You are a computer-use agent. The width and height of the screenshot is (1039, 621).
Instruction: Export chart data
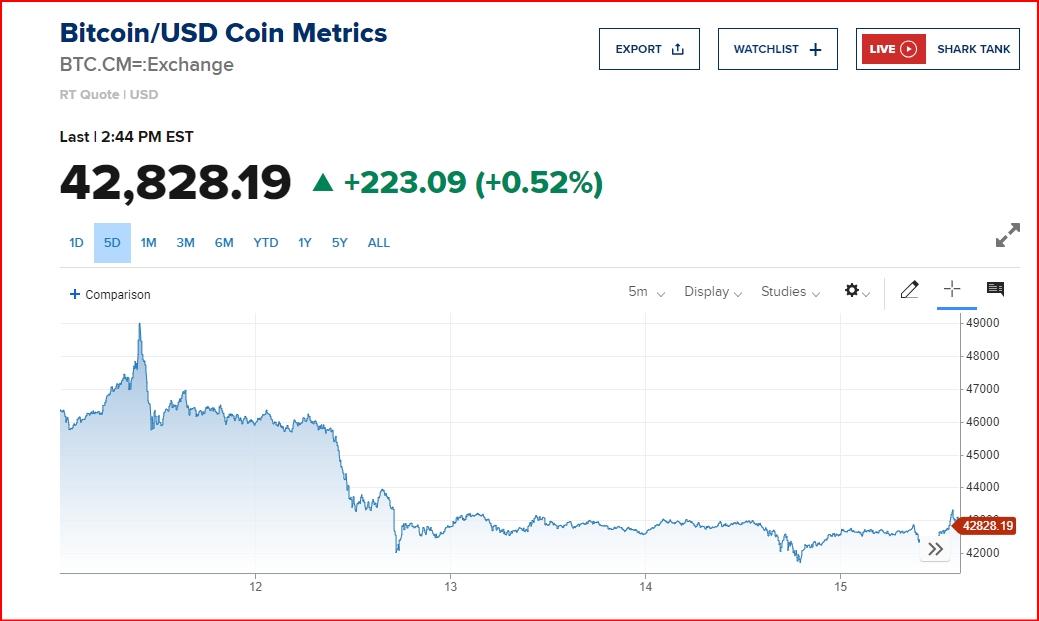(649, 49)
